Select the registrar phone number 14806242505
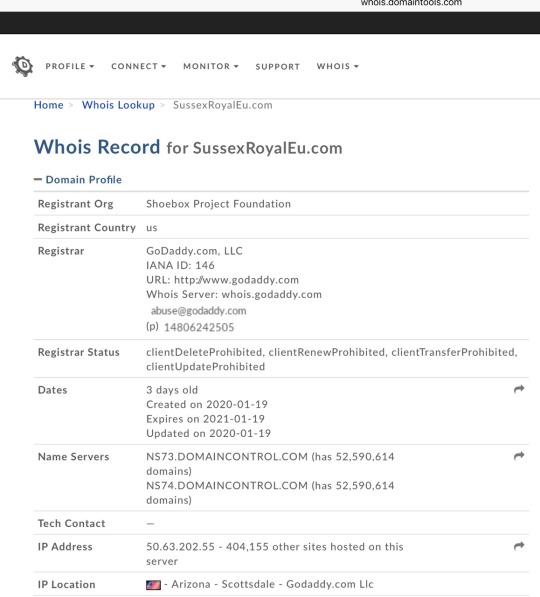The width and height of the screenshot is (540, 597). click(x=199, y=327)
